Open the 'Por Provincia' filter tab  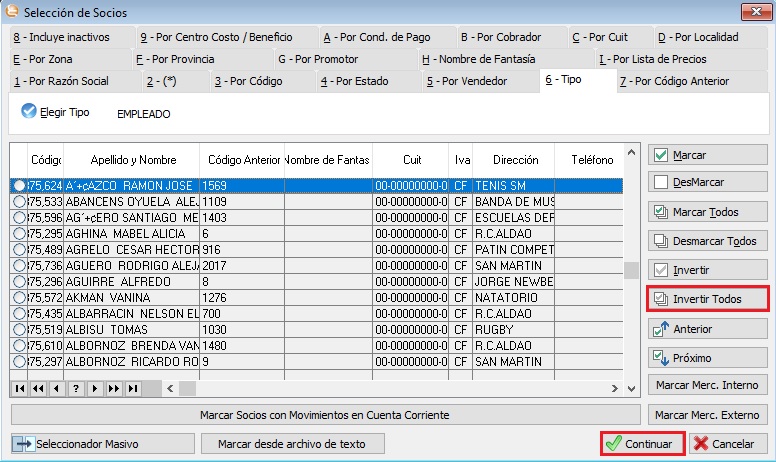tap(180, 59)
